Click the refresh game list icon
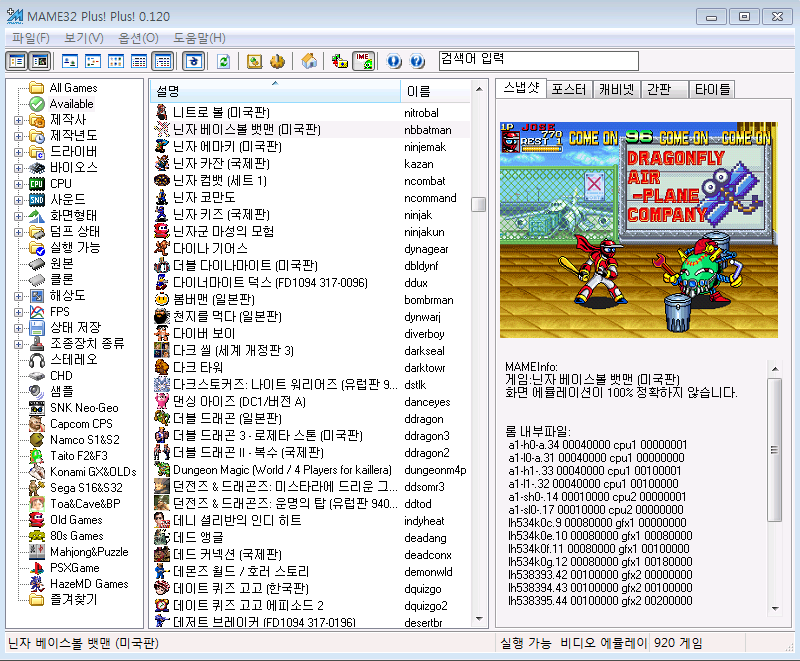Screen dimensions: 800x661 (223, 62)
